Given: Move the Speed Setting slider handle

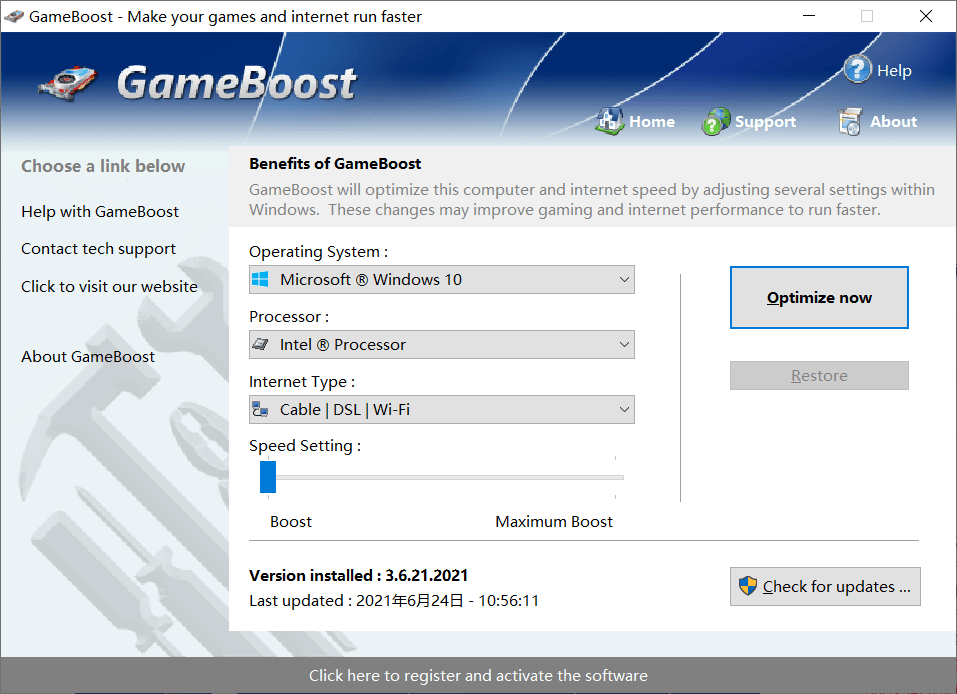Looking at the screenshot, I should click(268, 477).
